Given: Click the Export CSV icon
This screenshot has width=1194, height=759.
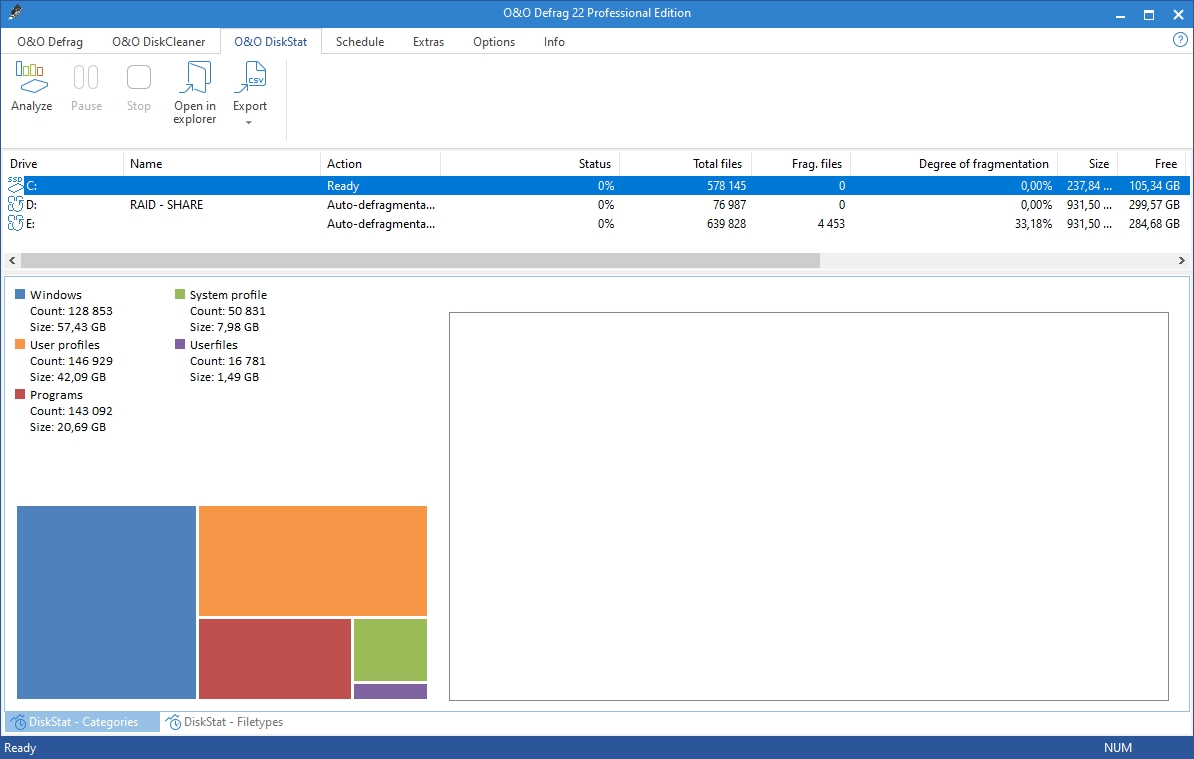Looking at the screenshot, I should (x=250, y=78).
